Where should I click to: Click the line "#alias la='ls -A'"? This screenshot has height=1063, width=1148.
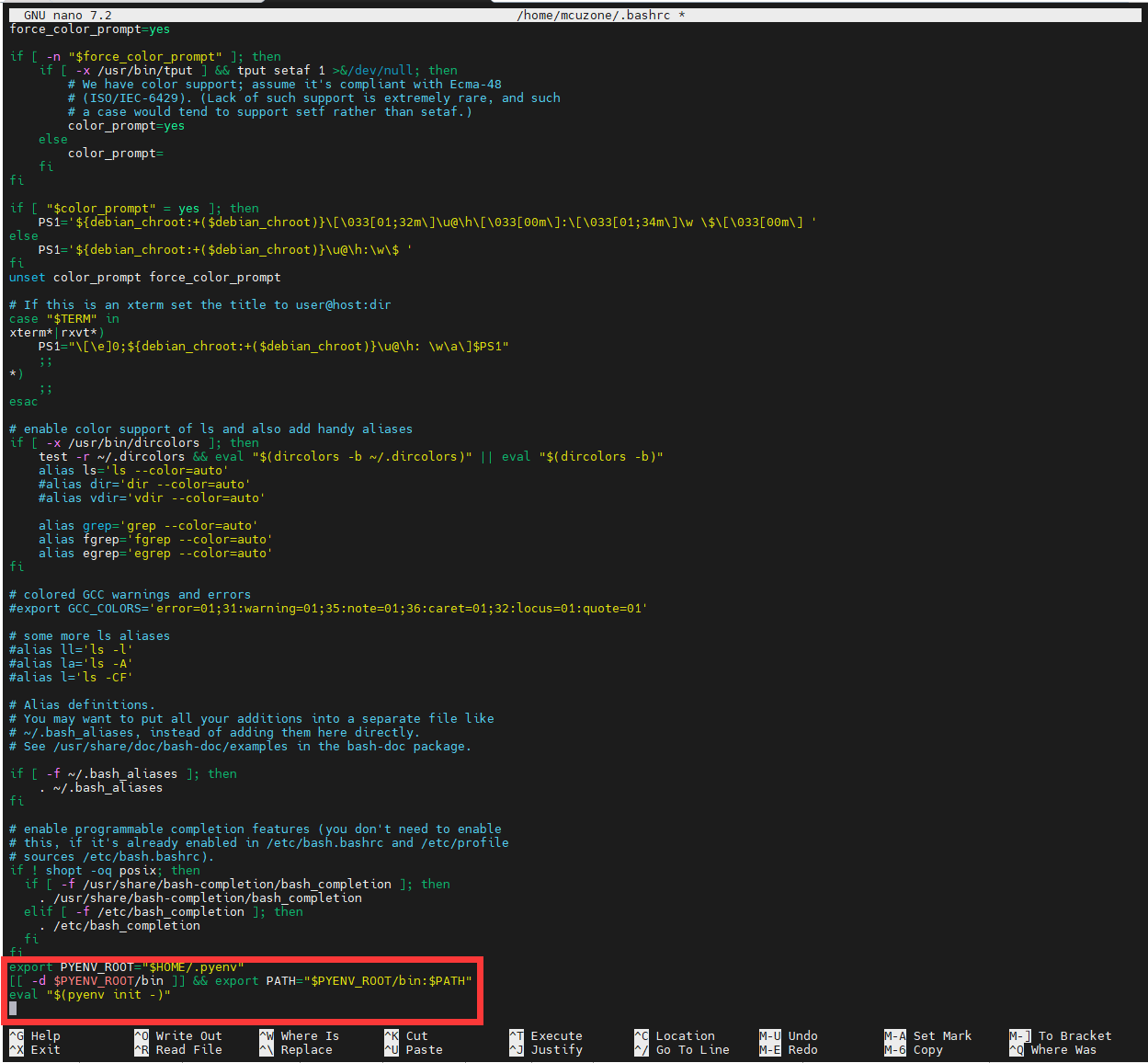pyautogui.click(x=72, y=663)
